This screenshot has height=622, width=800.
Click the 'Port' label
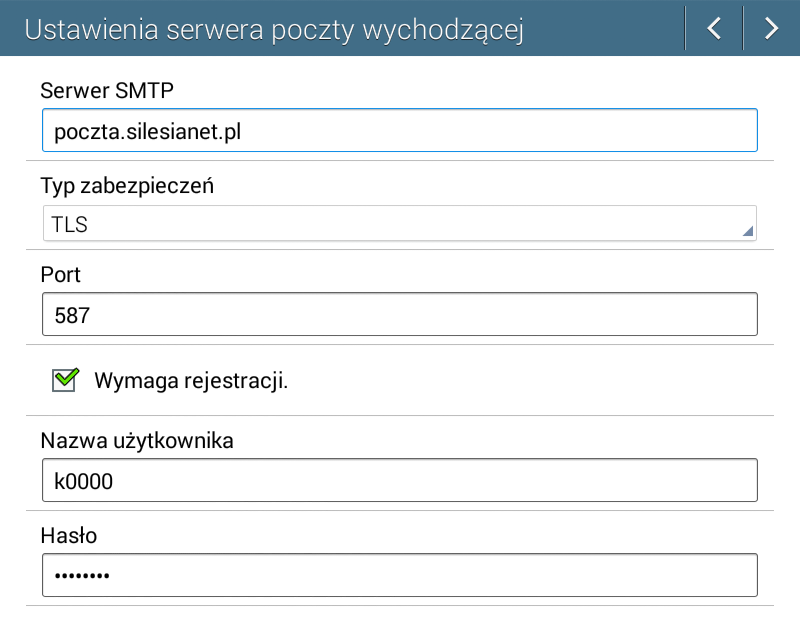click(60, 275)
